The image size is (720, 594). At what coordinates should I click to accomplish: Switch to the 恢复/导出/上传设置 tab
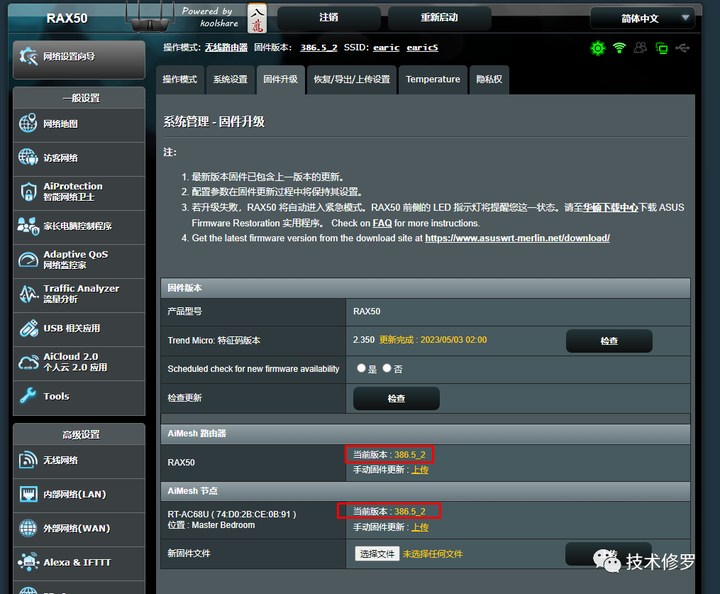pos(352,79)
